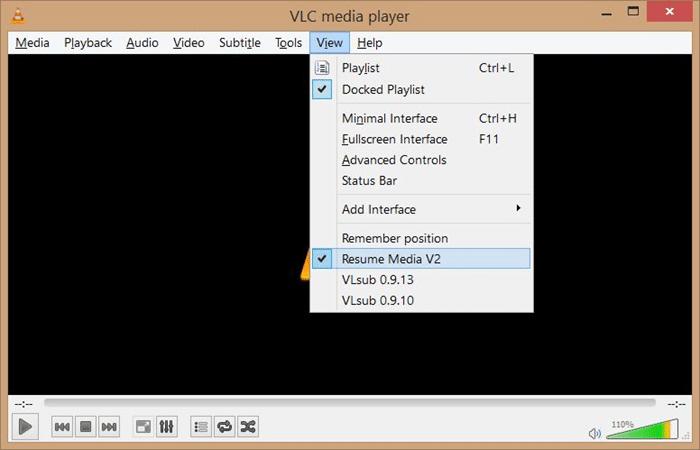Skip to previous media track
Viewport: 700px width, 450px height.
62,427
